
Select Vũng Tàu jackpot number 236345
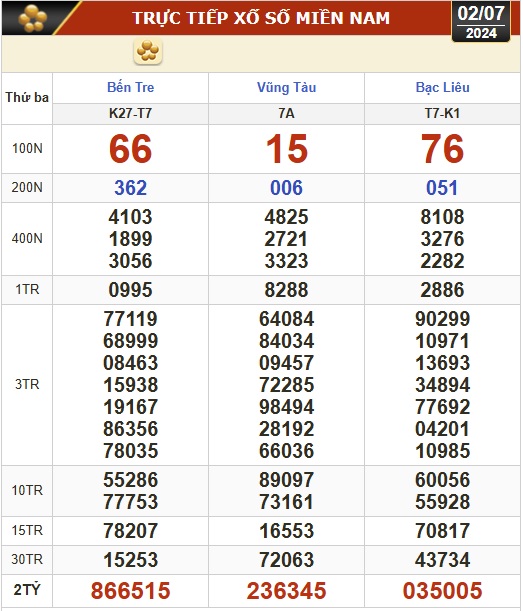pos(286,590)
